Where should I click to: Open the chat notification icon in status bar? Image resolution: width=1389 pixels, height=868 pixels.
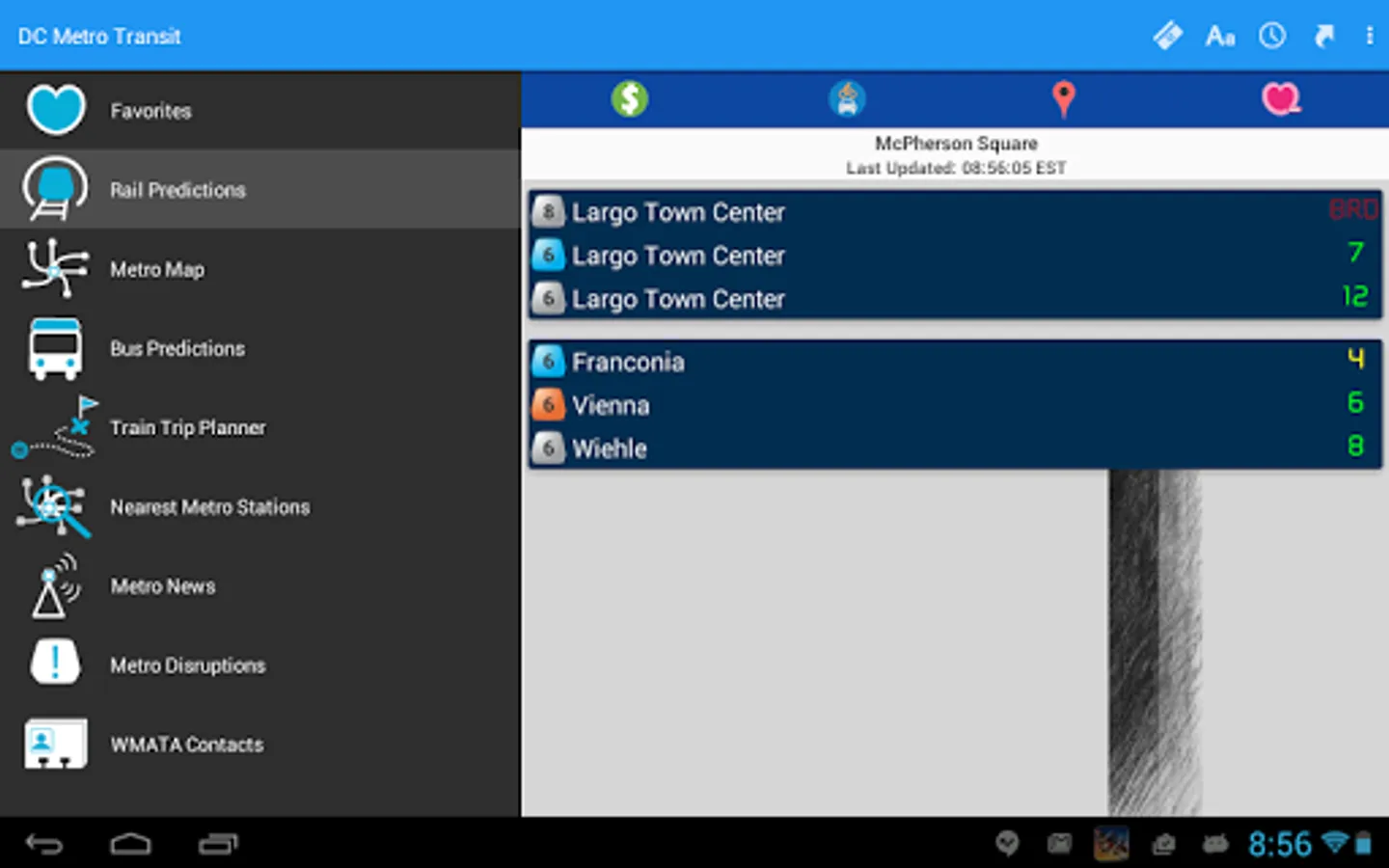pyautogui.click(x=1008, y=844)
